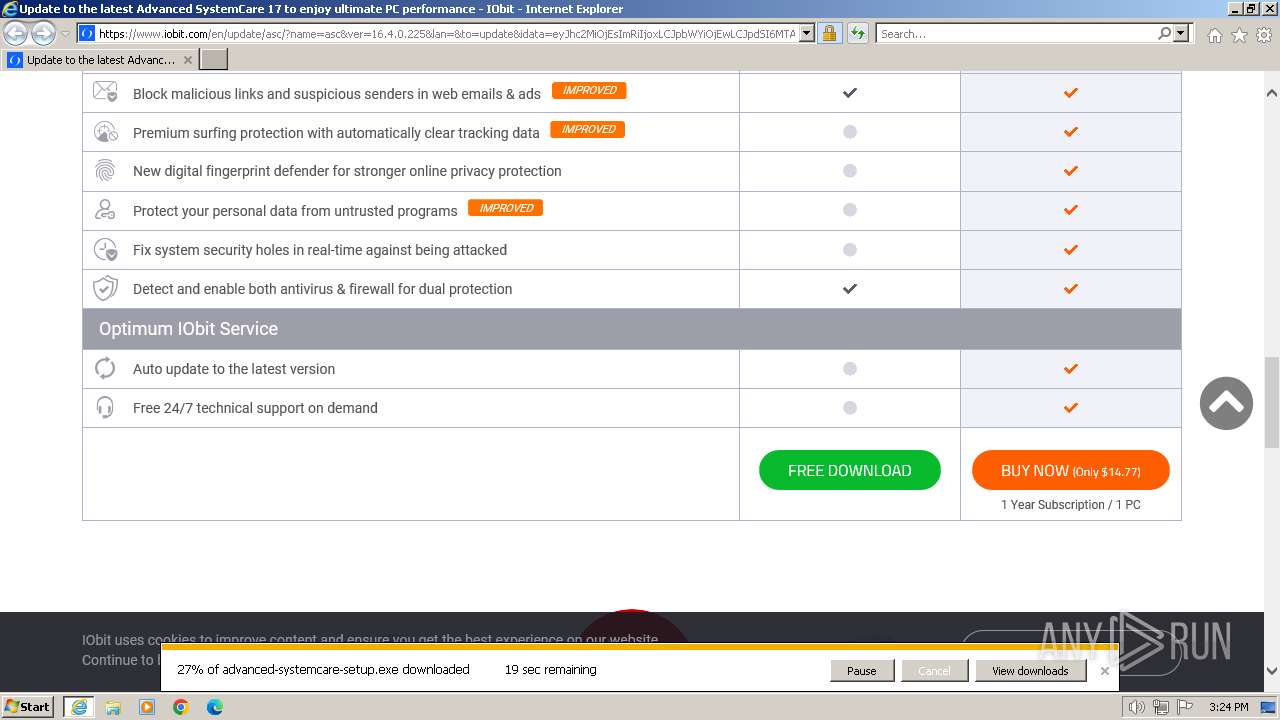Open the Windows Start menu
Viewport: 1280px width, 720px height.
[28, 706]
